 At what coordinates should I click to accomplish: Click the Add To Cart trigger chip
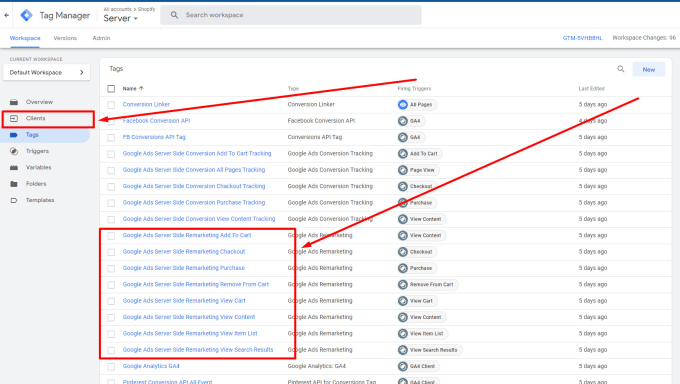pyautogui.click(x=419, y=154)
